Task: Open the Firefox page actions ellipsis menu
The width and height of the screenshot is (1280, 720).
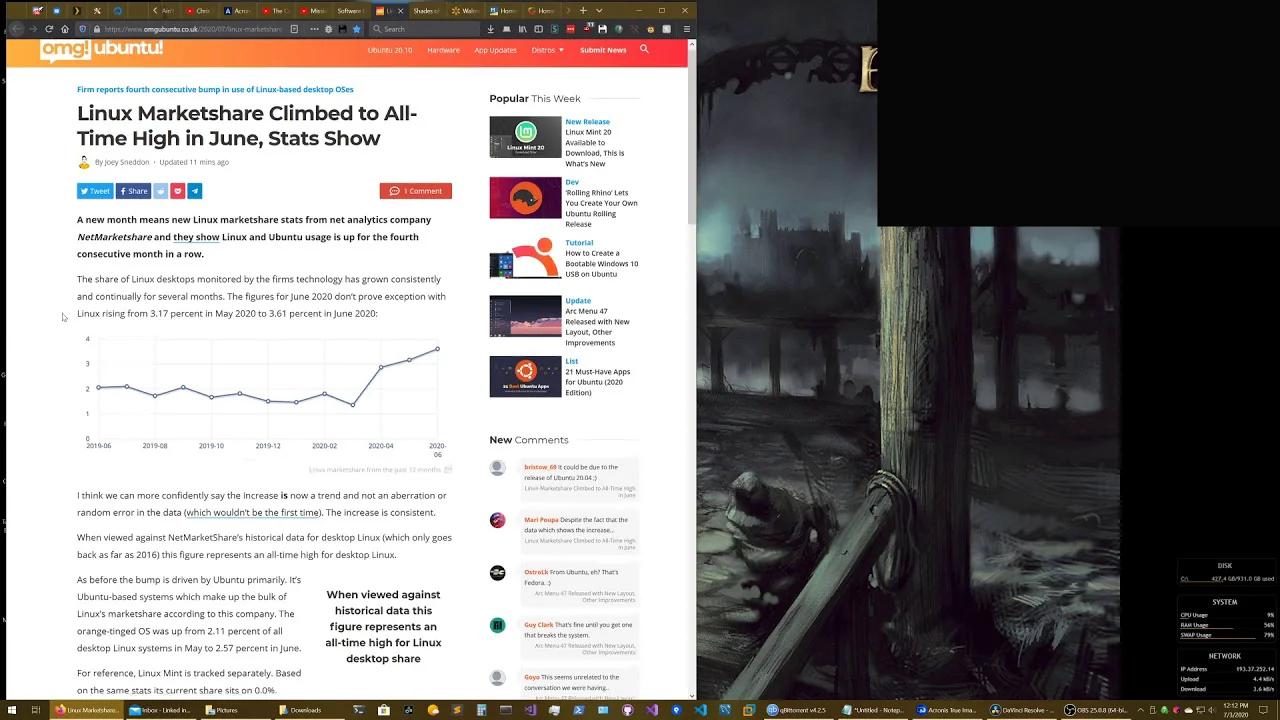Action: point(313,29)
